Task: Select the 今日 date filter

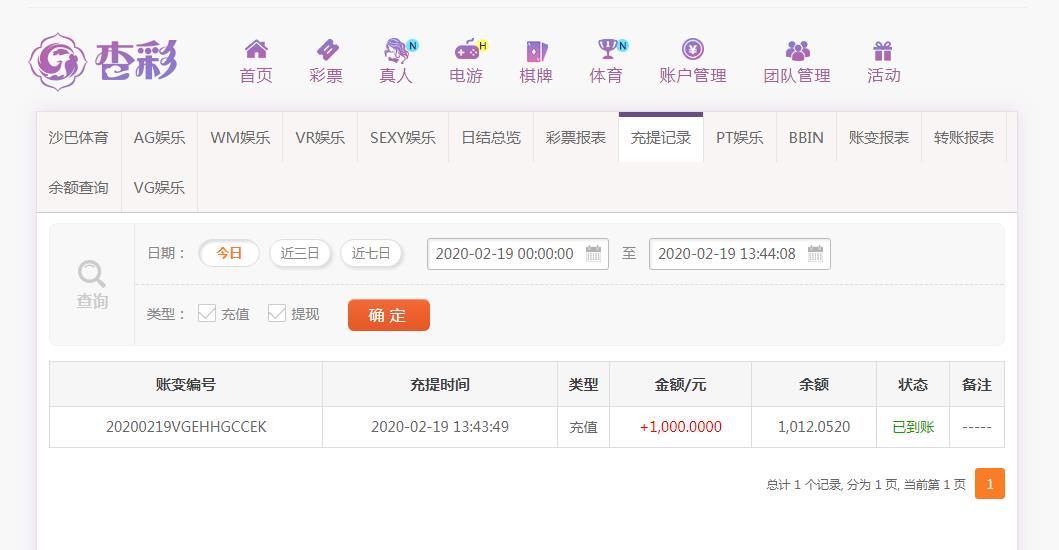Action: [229, 253]
